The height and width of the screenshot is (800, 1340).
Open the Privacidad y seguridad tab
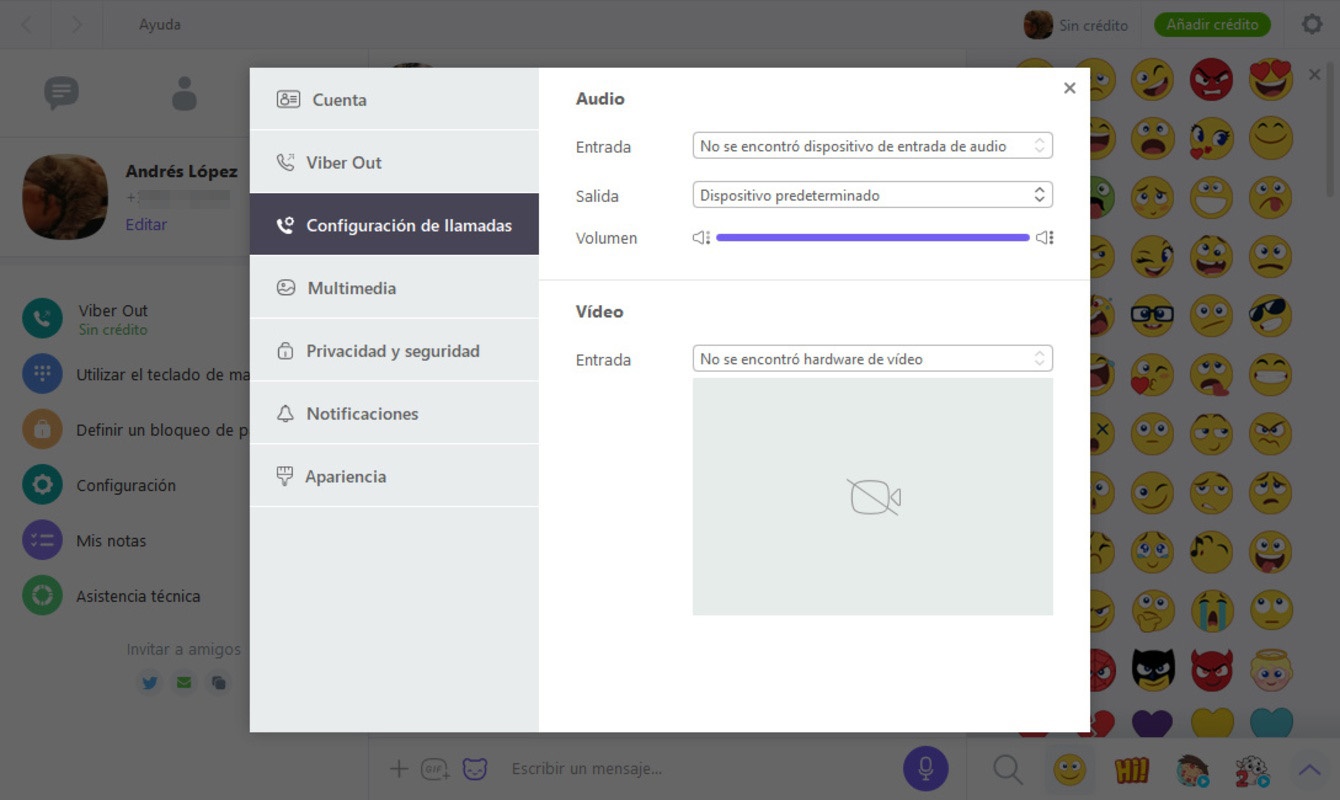click(394, 351)
